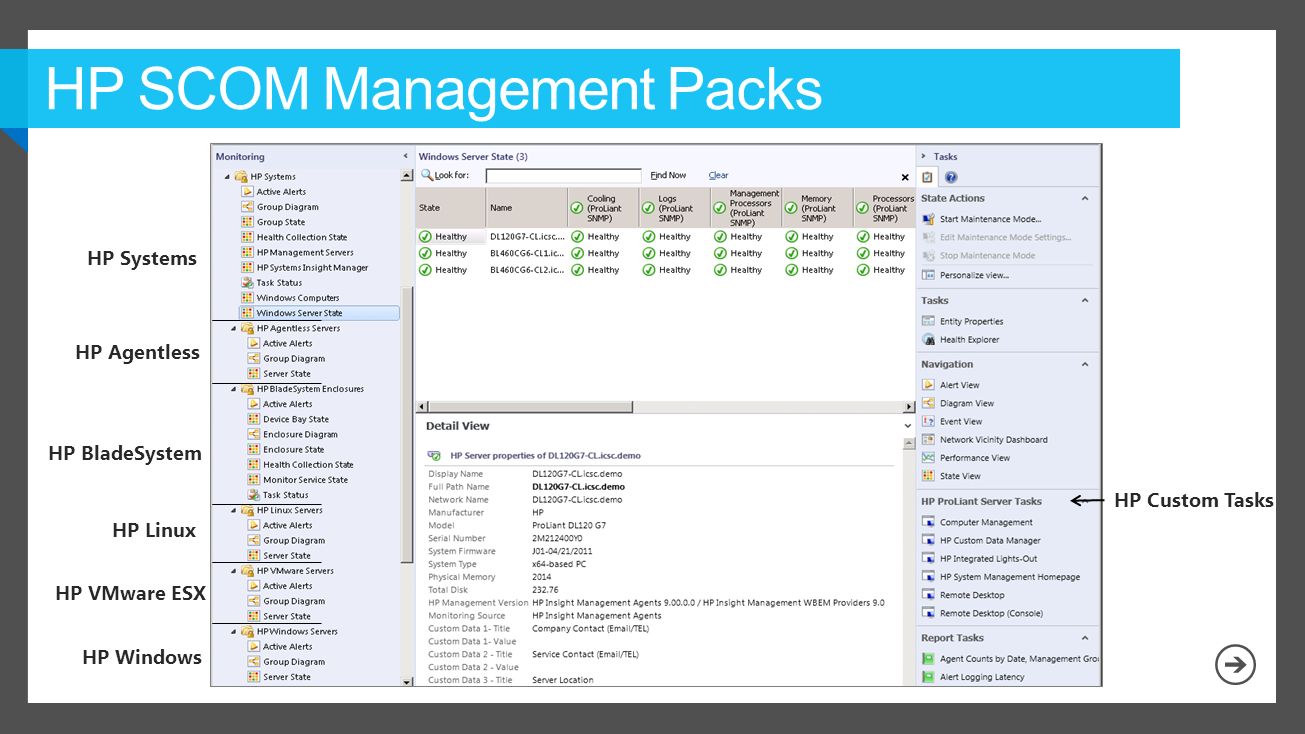
Task: Open Performance View in Navigation
Action: [x=974, y=458]
